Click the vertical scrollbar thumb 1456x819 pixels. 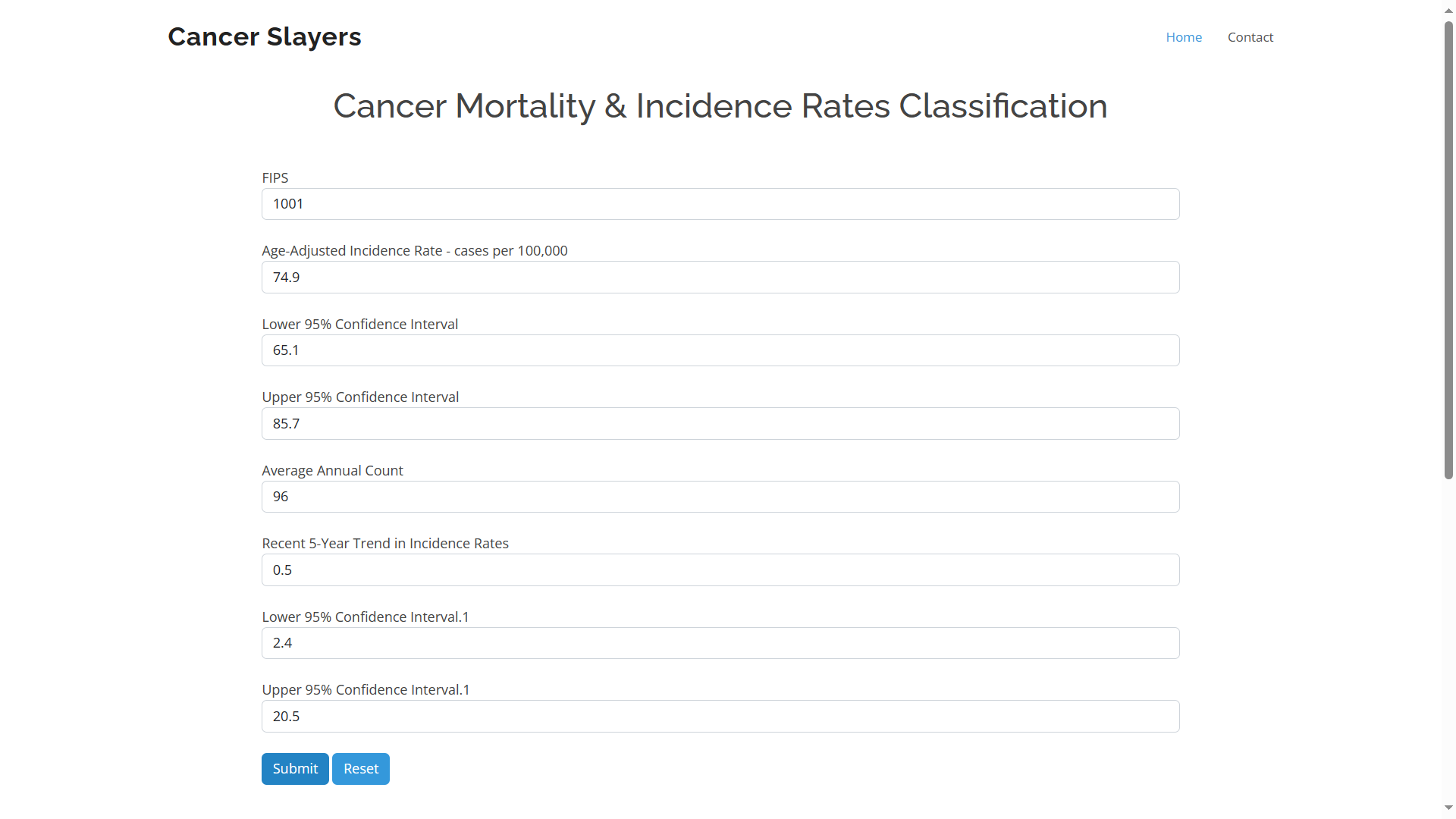click(1448, 250)
